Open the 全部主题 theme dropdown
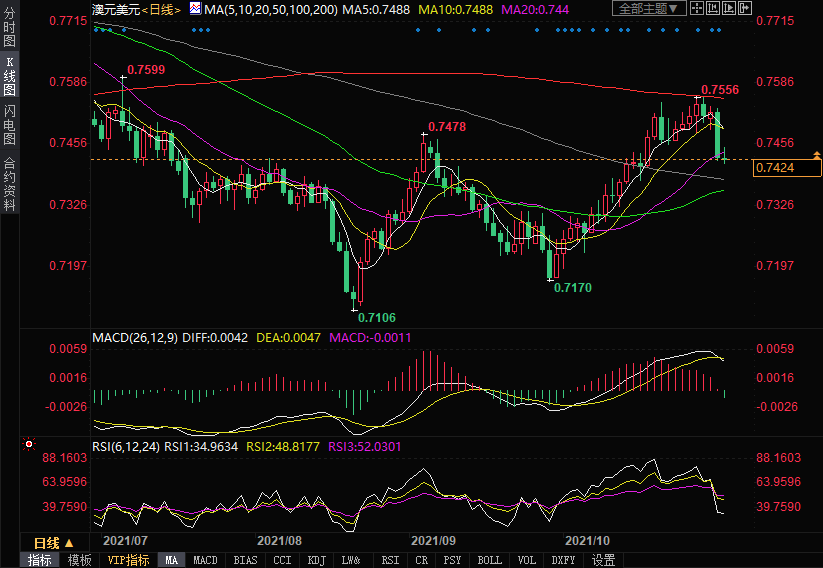 pos(649,9)
